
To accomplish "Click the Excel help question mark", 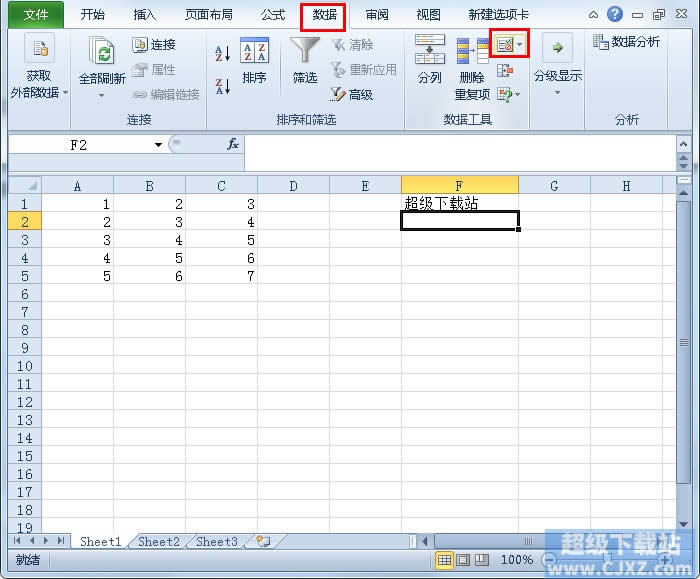I will point(615,14).
